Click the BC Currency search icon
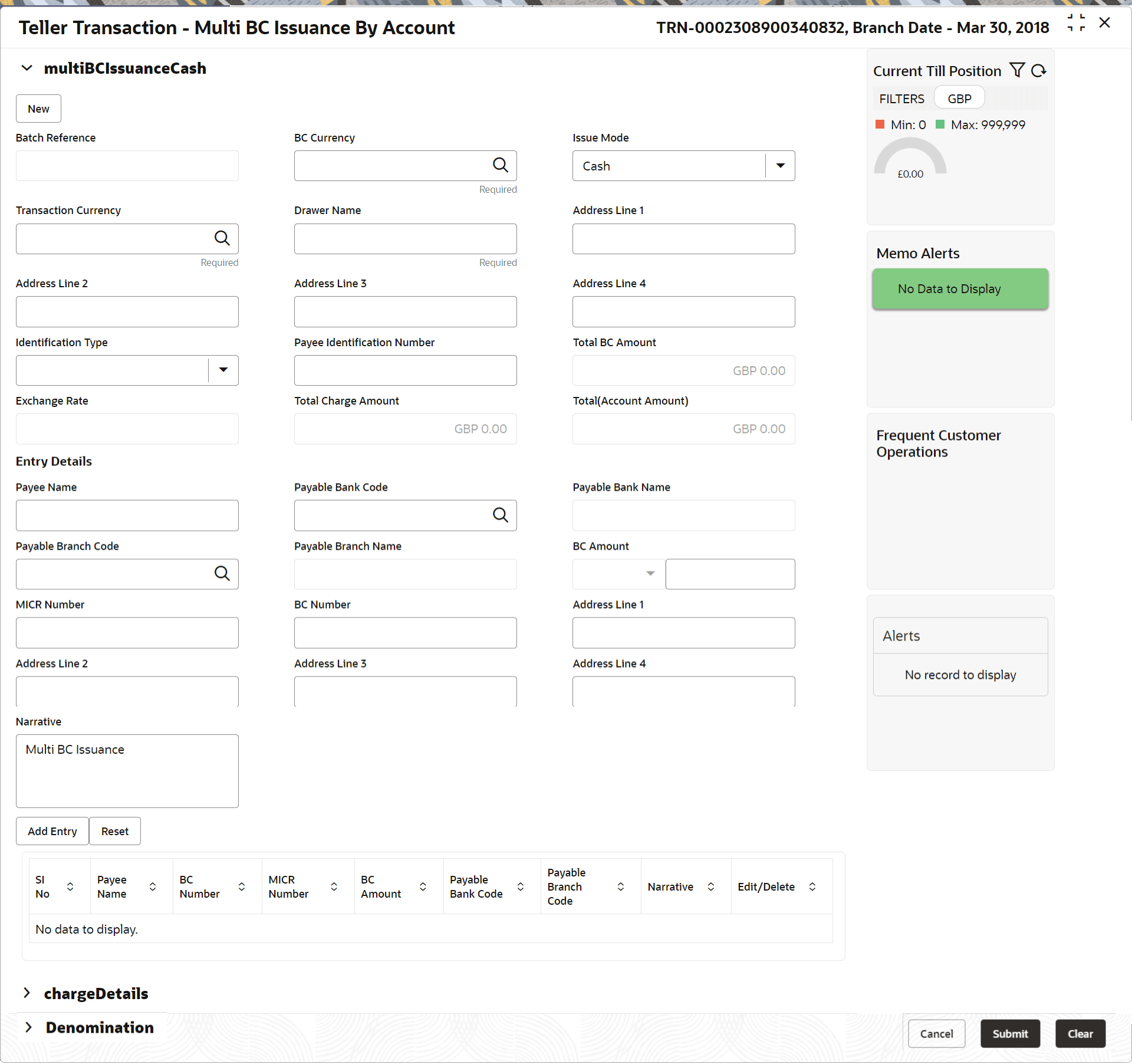Viewport: 1132px width, 1064px height. (x=500, y=166)
